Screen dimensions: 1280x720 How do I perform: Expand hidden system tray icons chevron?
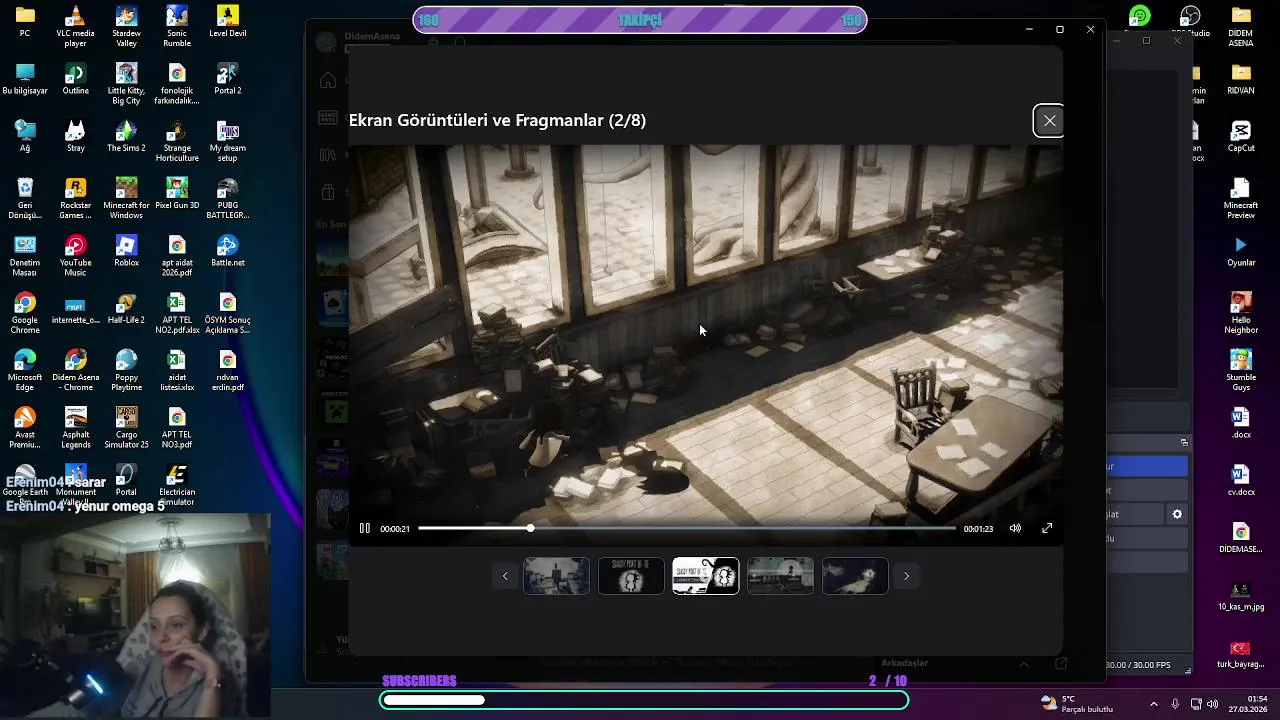tap(1153, 703)
